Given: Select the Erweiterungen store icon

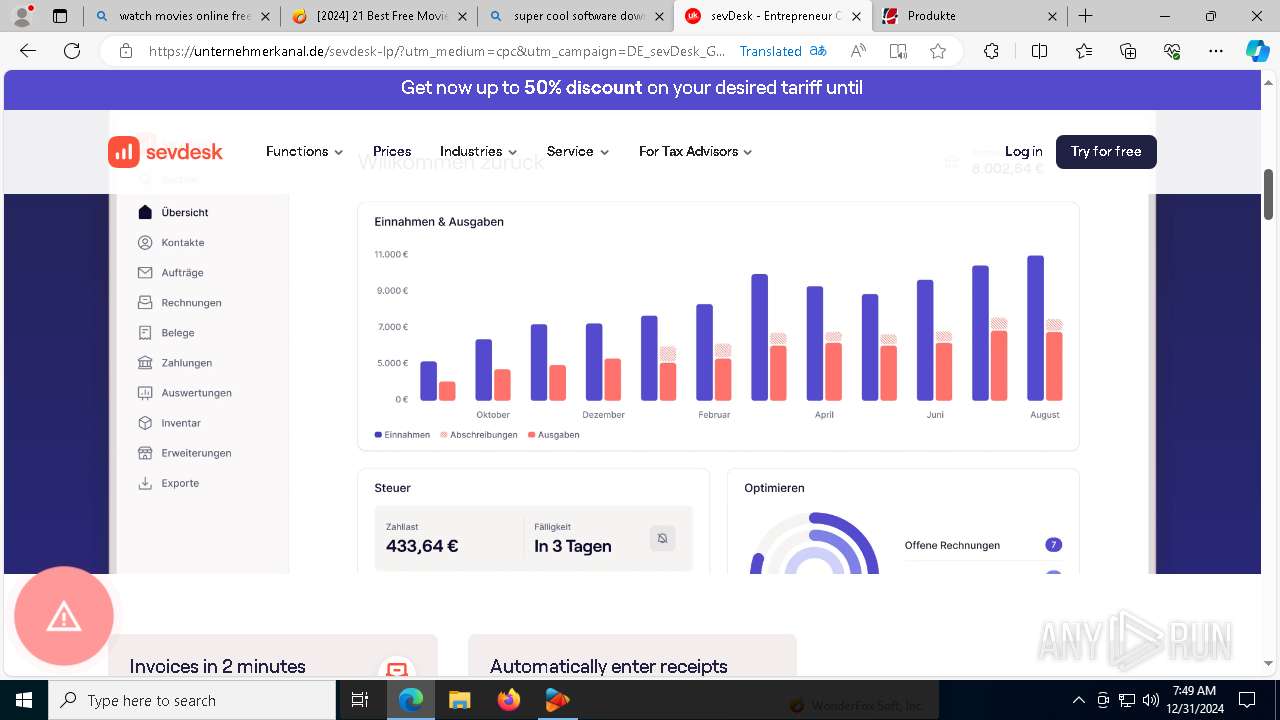Looking at the screenshot, I should pyautogui.click(x=145, y=452).
